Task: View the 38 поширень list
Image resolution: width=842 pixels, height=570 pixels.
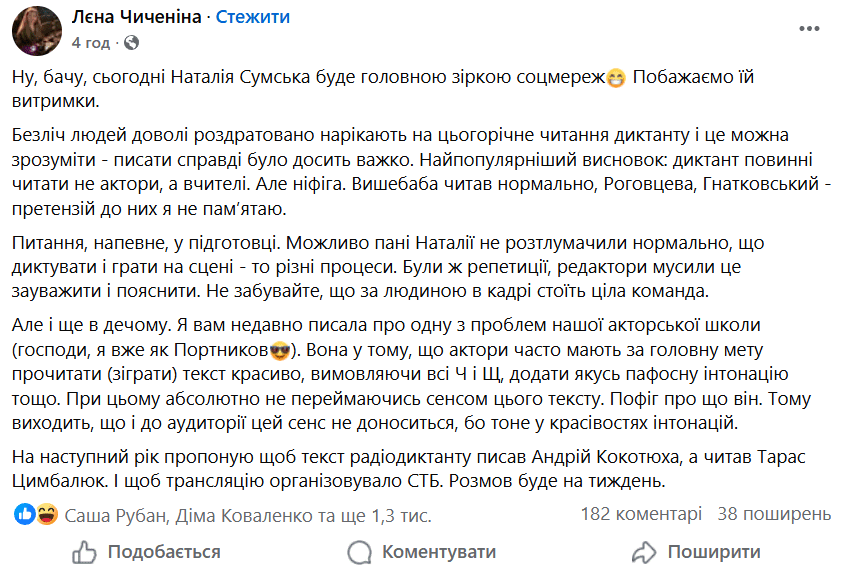Action: coord(774,514)
